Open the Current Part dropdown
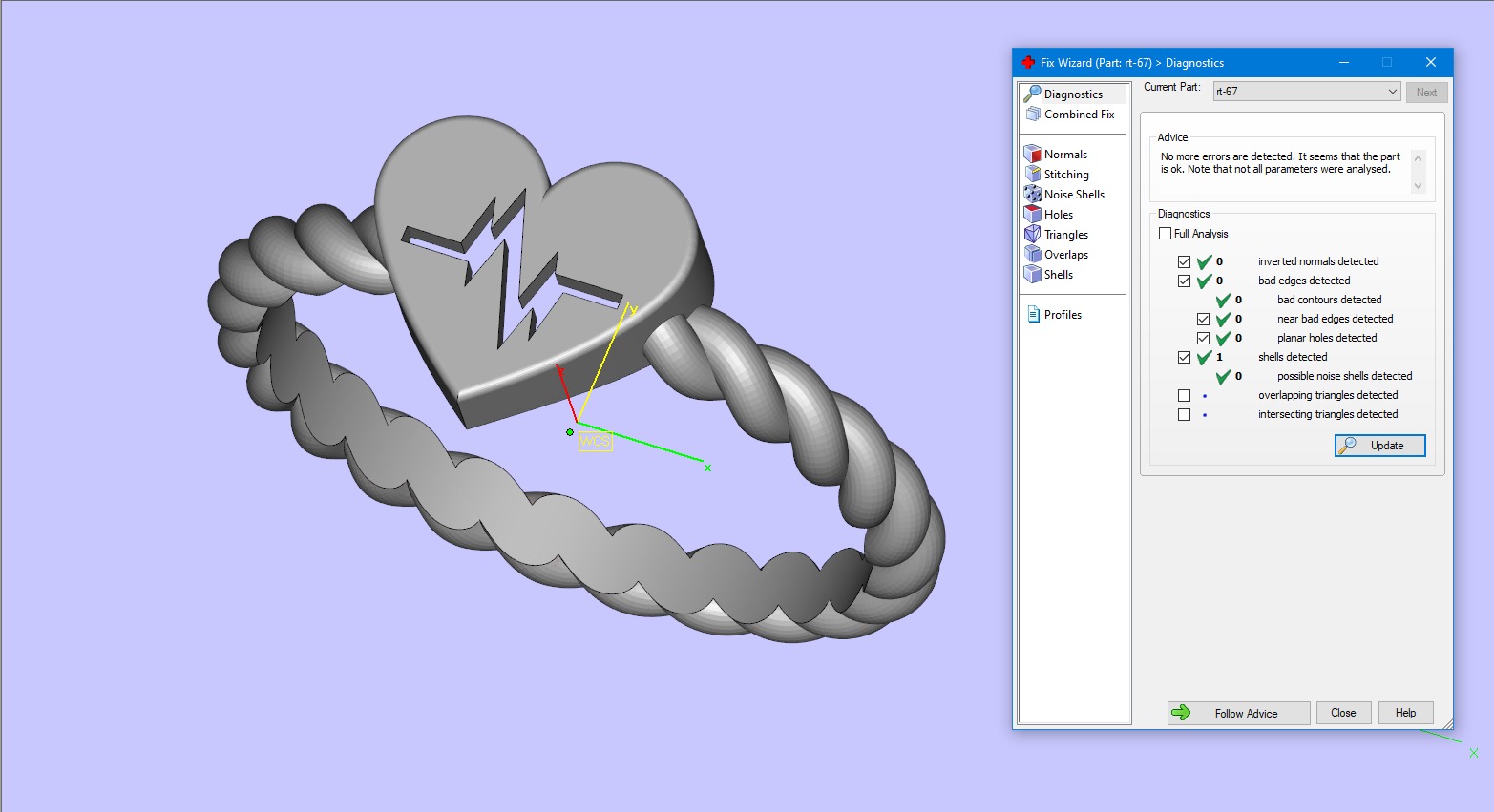 1307,92
